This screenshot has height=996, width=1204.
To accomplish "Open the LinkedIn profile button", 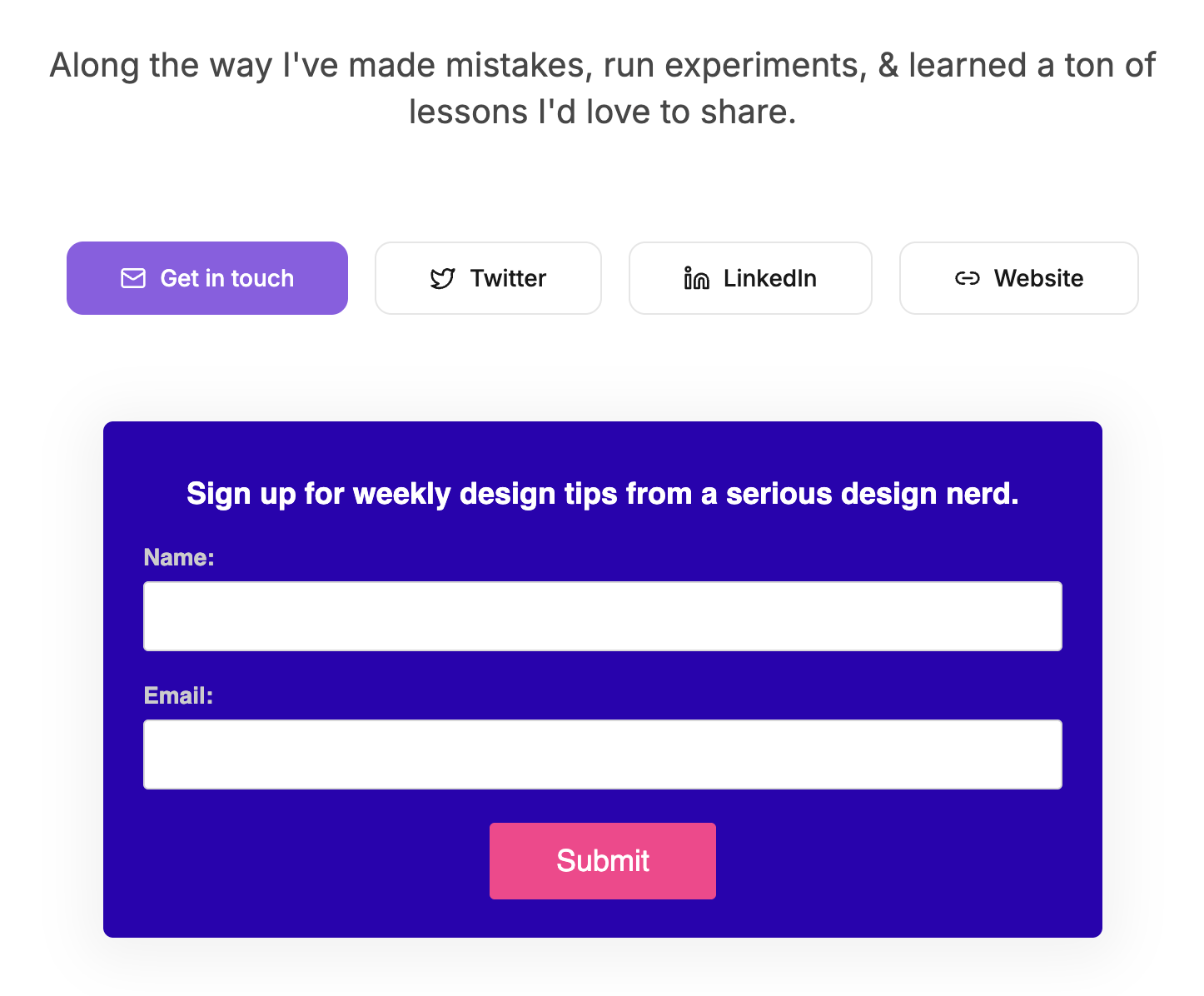I will [x=749, y=278].
